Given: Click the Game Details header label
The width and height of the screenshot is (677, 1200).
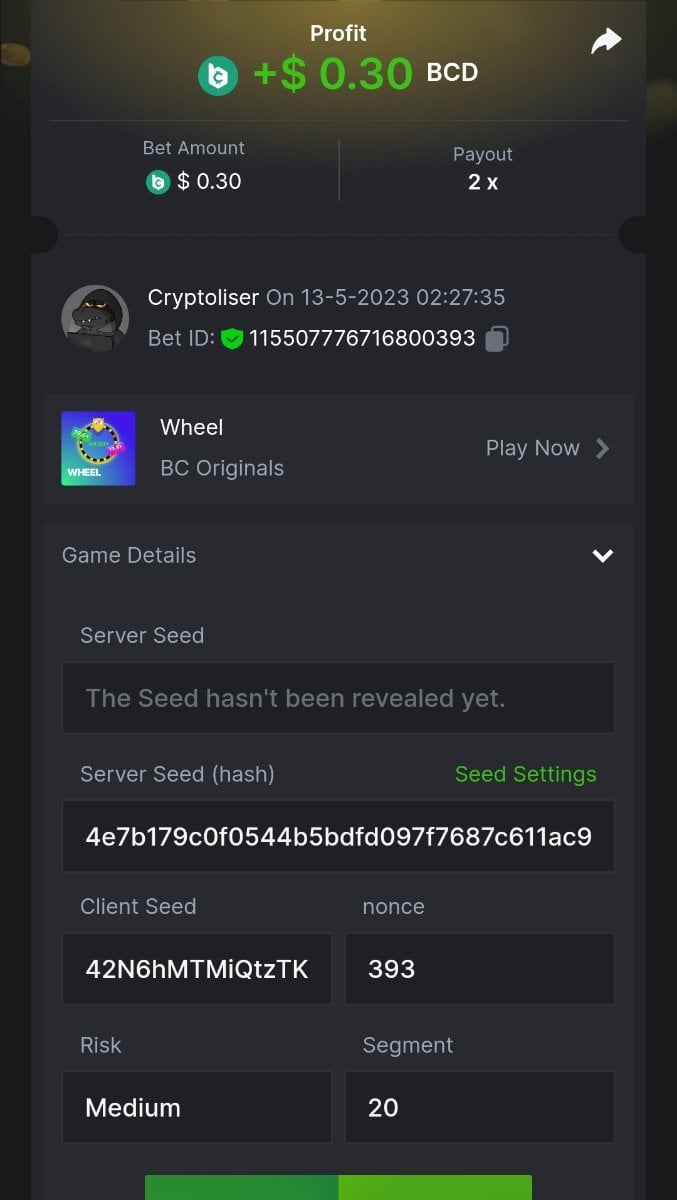Looking at the screenshot, I should point(129,556).
